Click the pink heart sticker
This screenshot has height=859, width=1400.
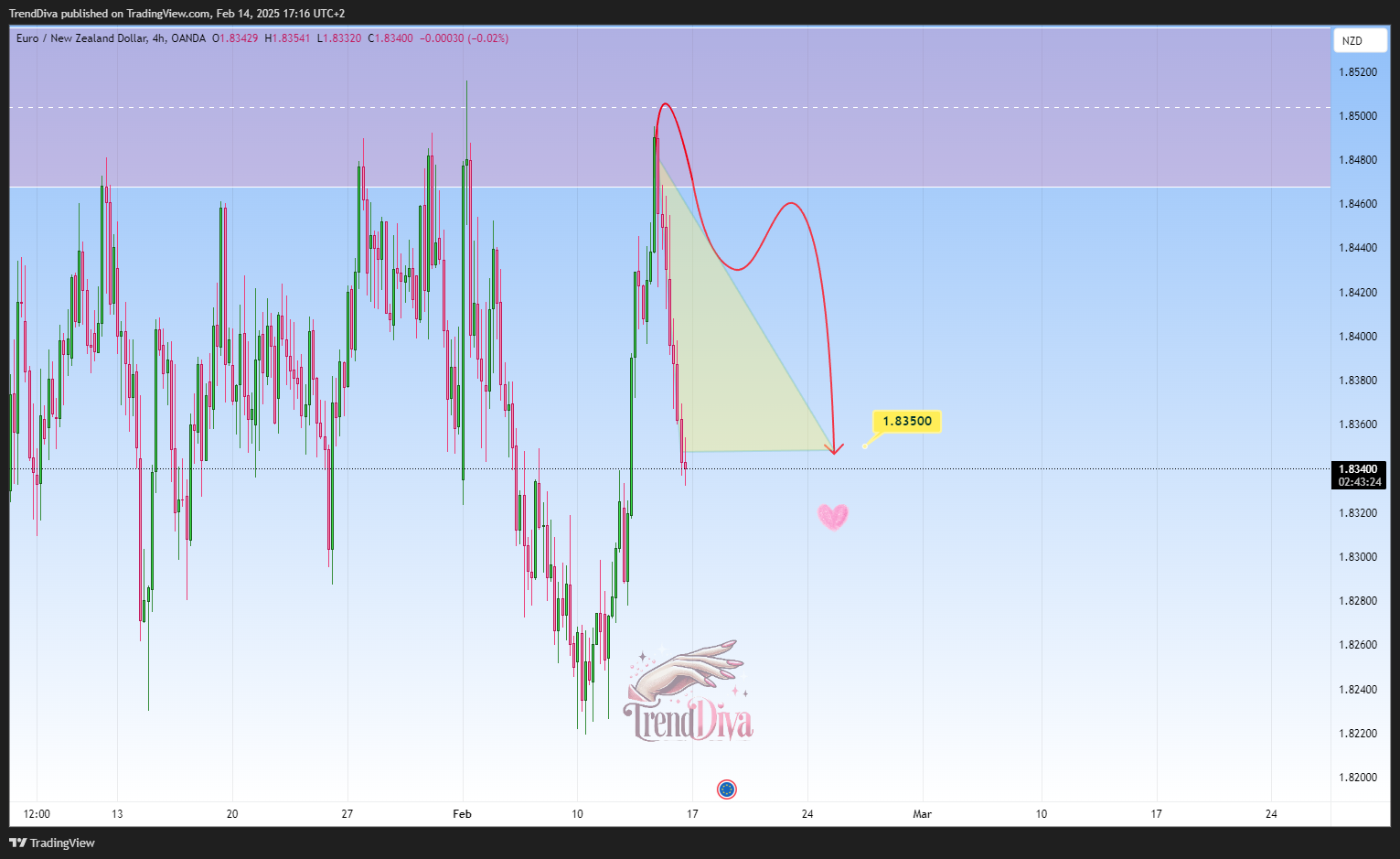[x=833, y=517]
